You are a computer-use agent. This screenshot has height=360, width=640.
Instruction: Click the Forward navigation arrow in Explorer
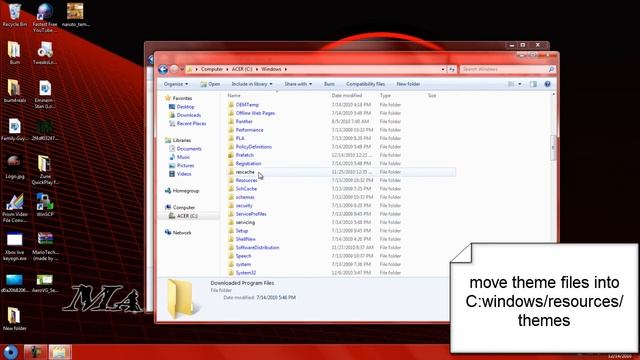(x=174, y=69)
